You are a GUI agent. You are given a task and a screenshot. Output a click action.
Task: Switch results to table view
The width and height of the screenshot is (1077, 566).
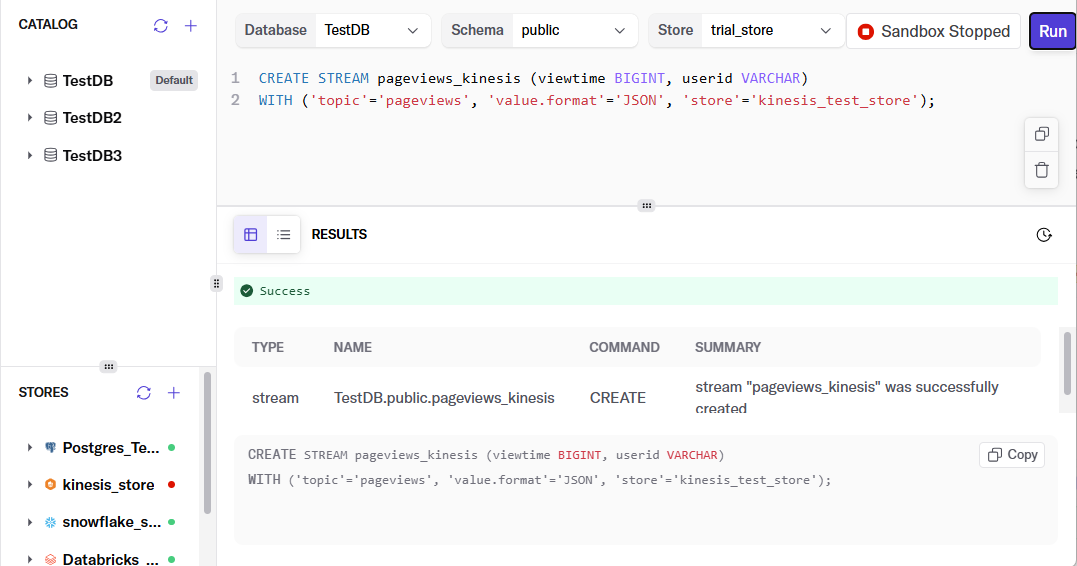(x=251, y=235)
